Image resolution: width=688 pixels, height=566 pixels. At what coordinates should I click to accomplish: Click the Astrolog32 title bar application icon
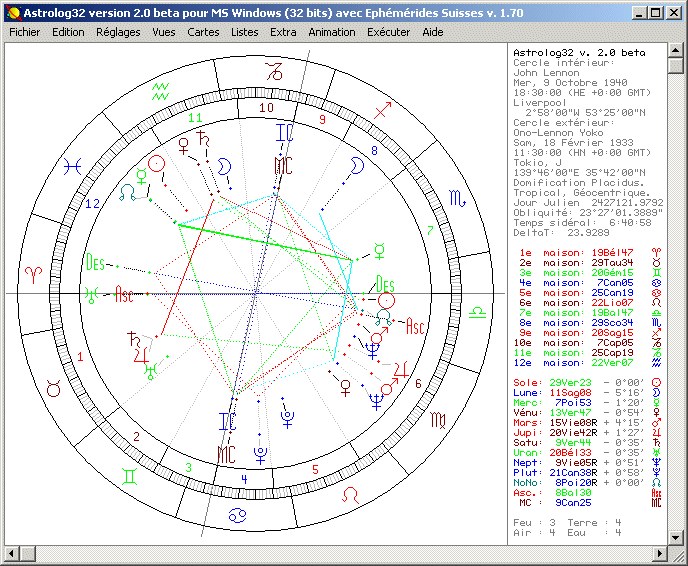11,12
